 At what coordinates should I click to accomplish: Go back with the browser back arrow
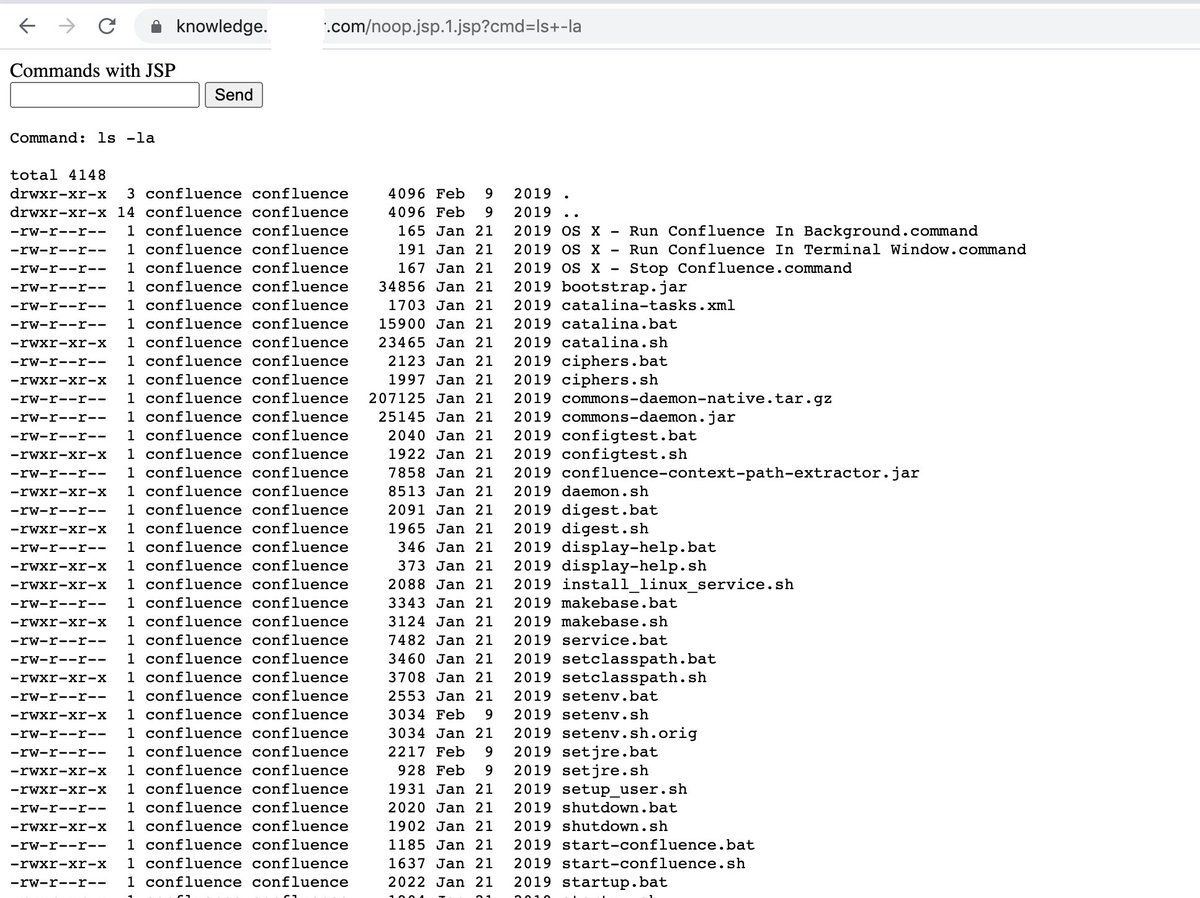(x=28, y=27)
